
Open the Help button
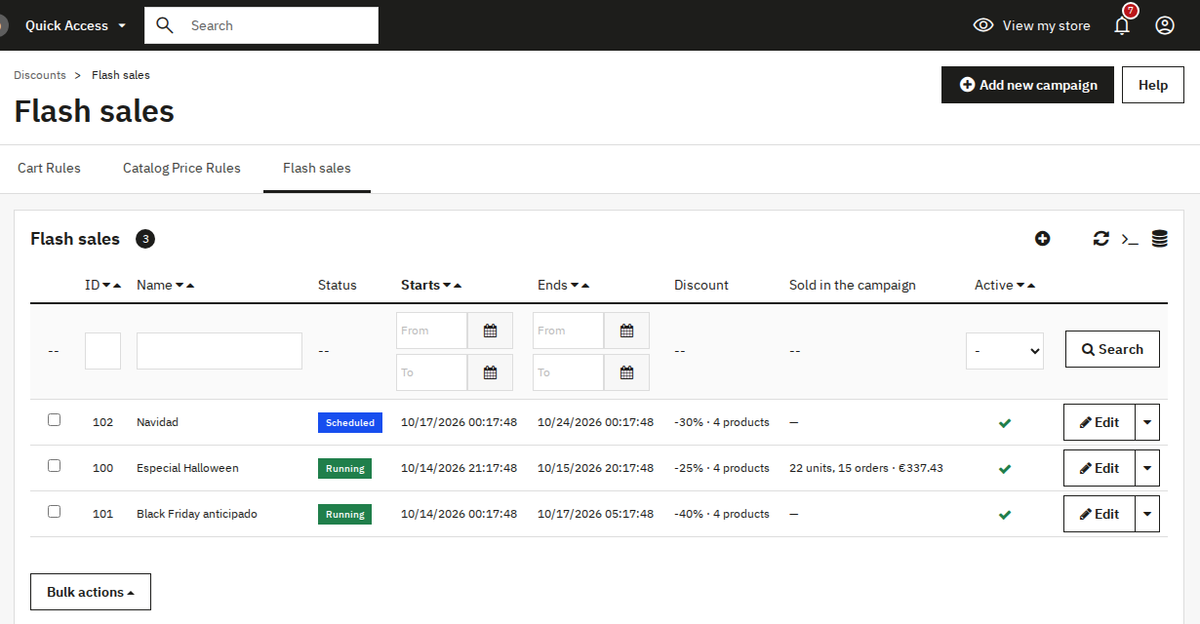tap(1153, 85)
